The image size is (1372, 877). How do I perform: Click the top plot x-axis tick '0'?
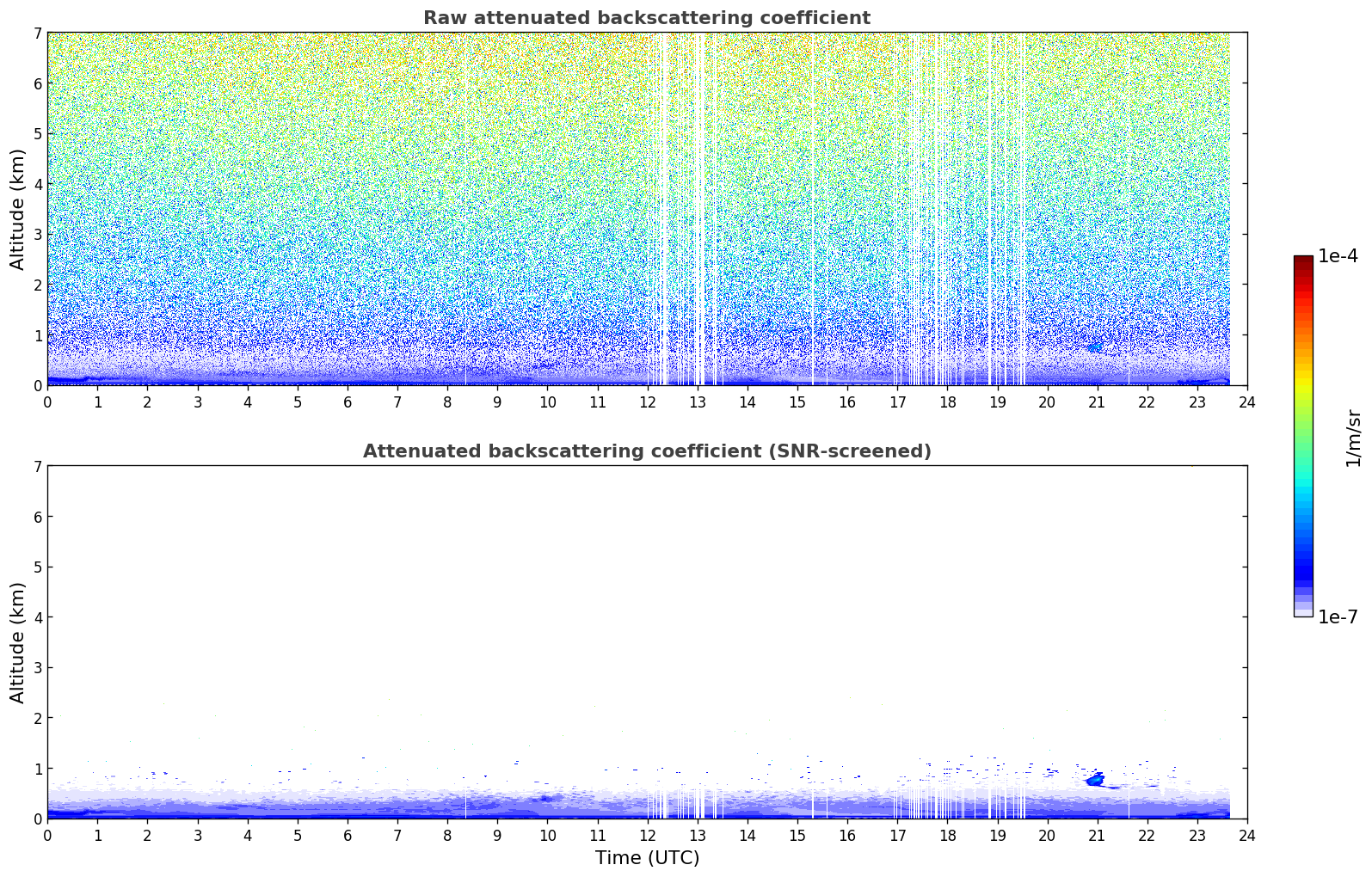(x=47, y=402)
